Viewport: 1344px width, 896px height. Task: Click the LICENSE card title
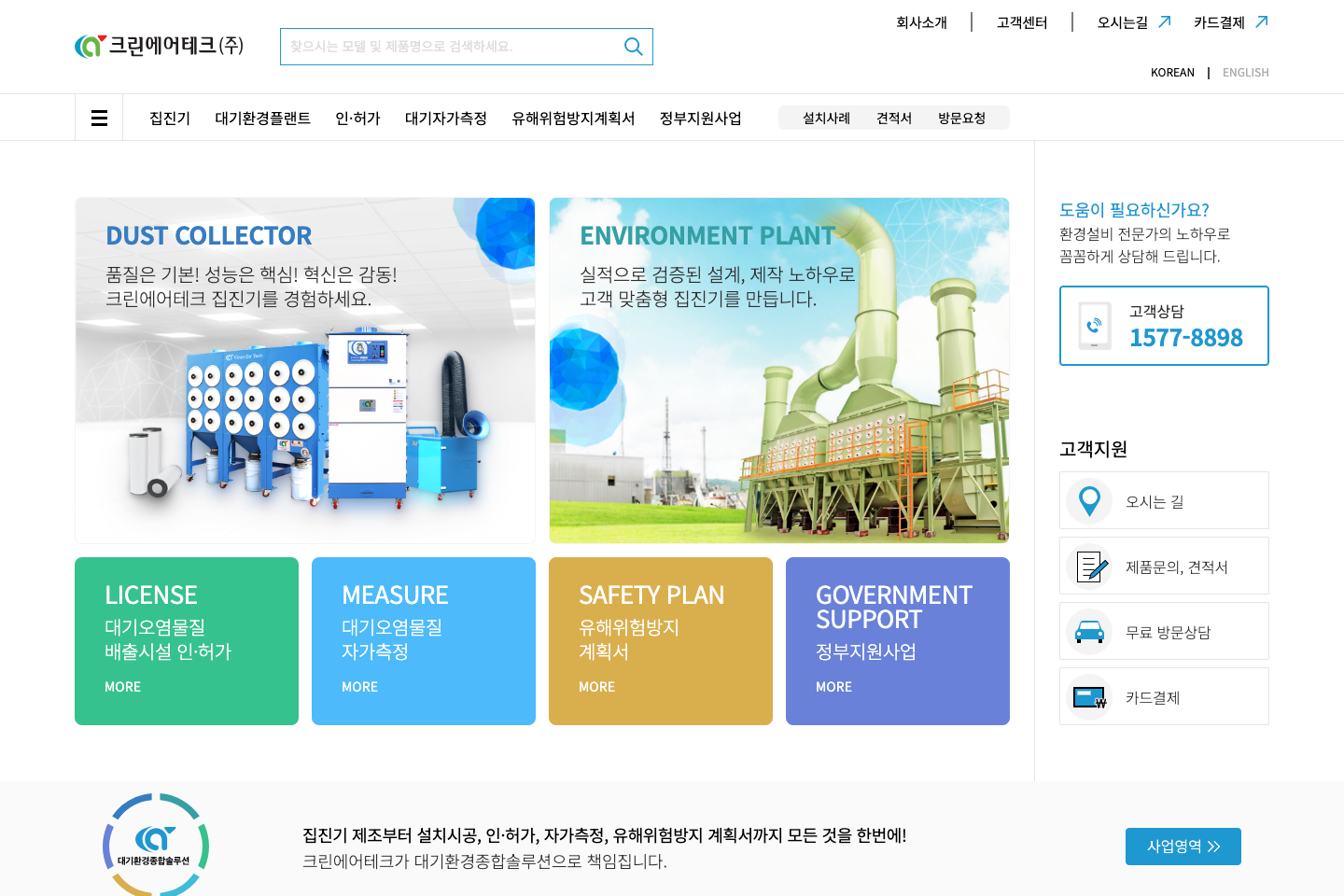coord(150,595)
